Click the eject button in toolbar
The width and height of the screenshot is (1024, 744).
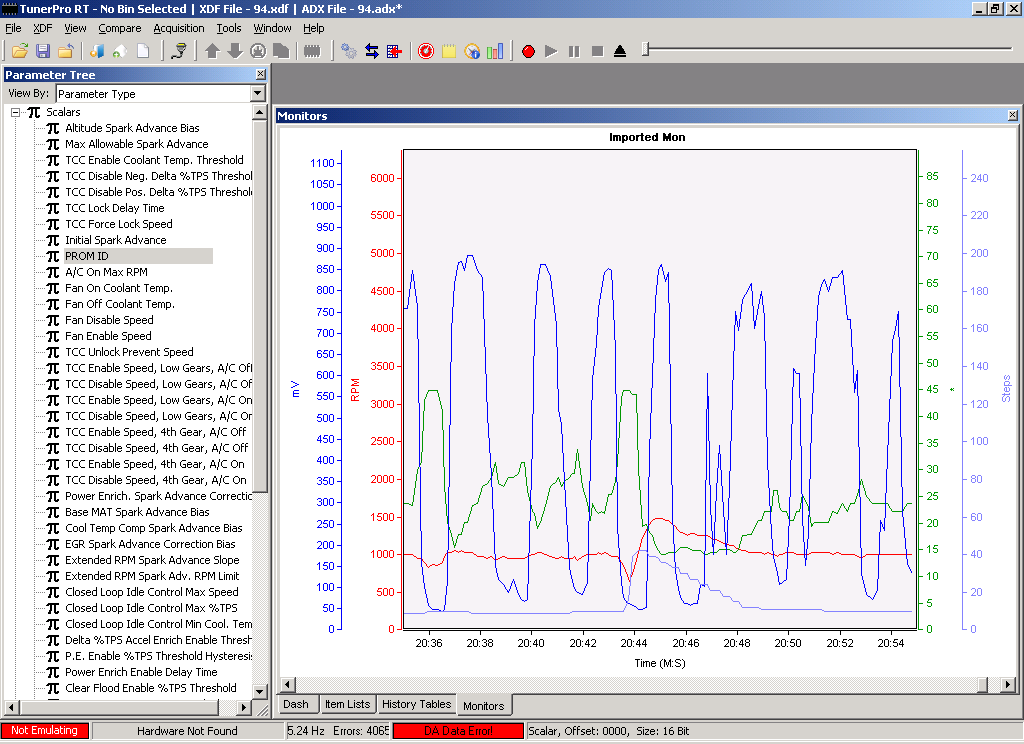point(620,51)
